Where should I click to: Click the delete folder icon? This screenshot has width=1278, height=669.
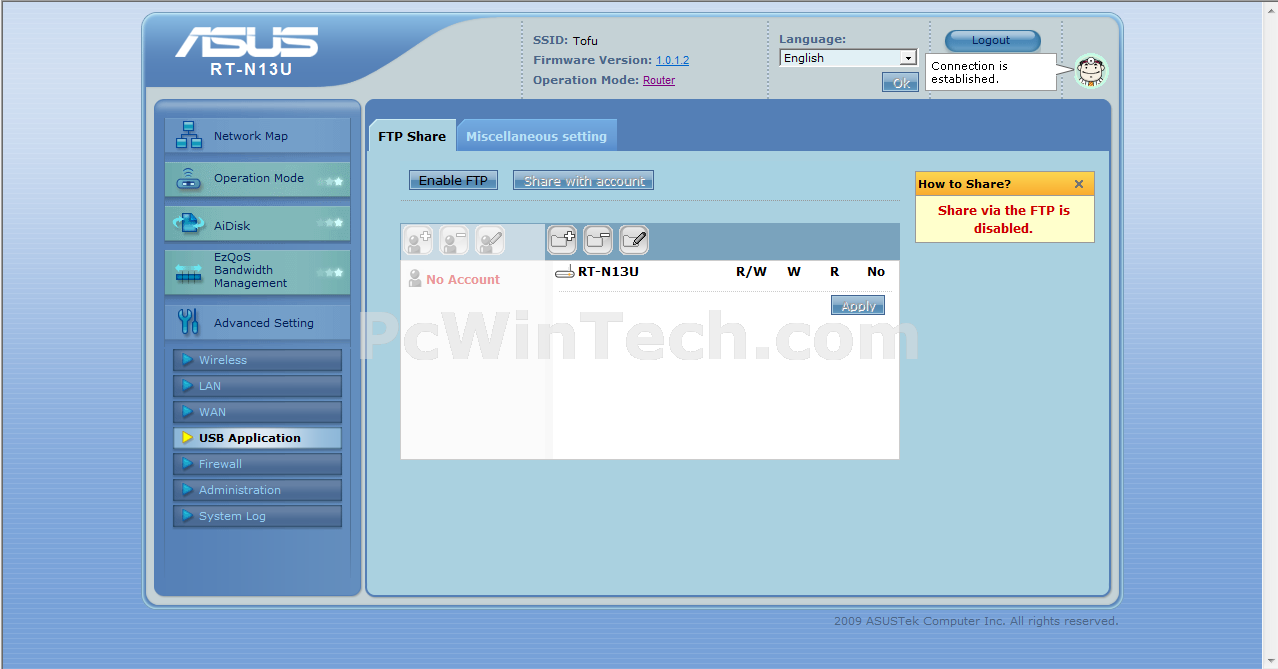point(598,239)
